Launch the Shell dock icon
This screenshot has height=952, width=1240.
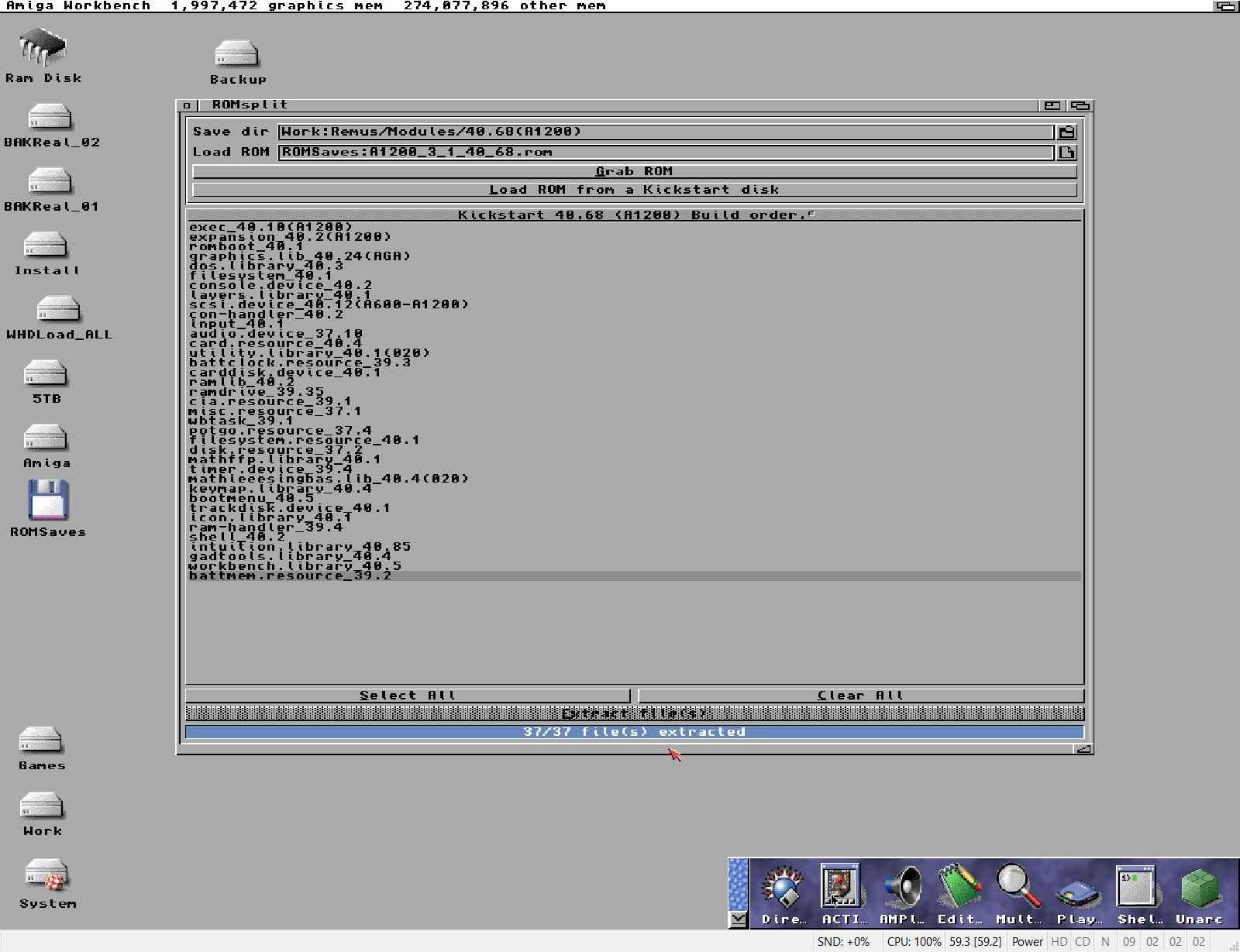pyautogui.click(x=1137, y=894)
